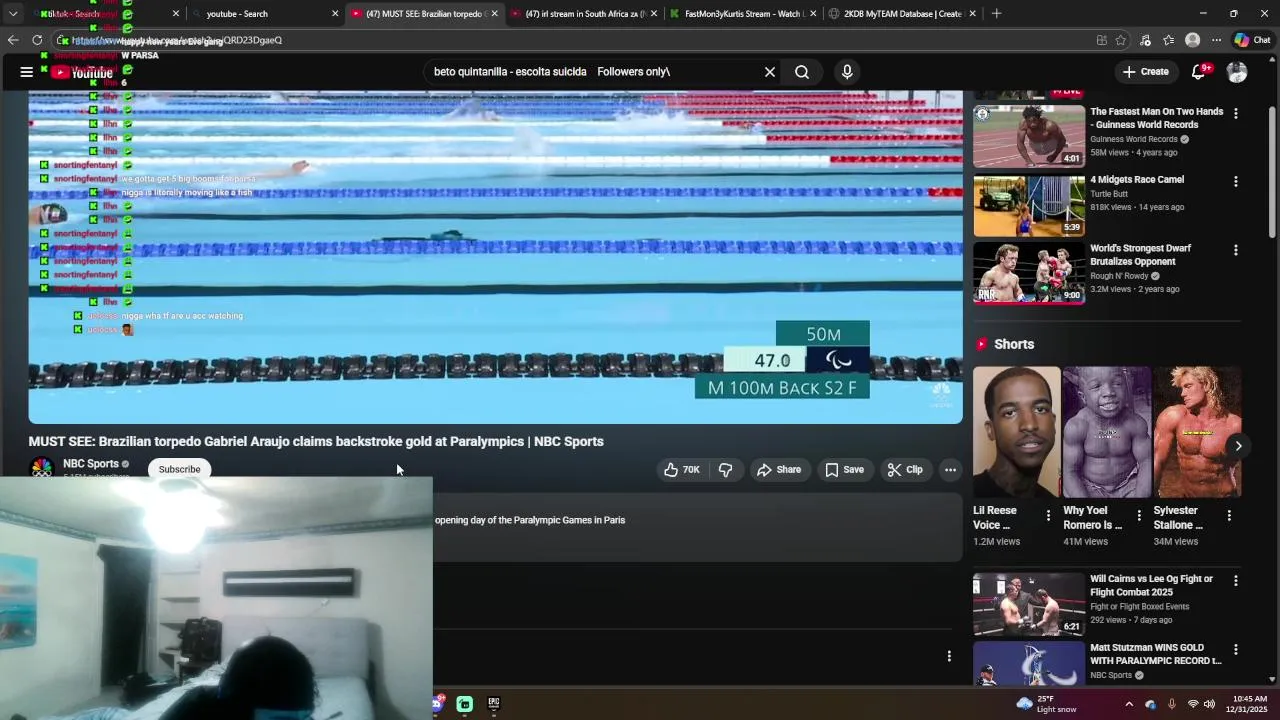This screenshot has height=720, width=1280.
Task: Switch to 2KDB MyTEAM Database tab
Action: [x=900, y=14]
